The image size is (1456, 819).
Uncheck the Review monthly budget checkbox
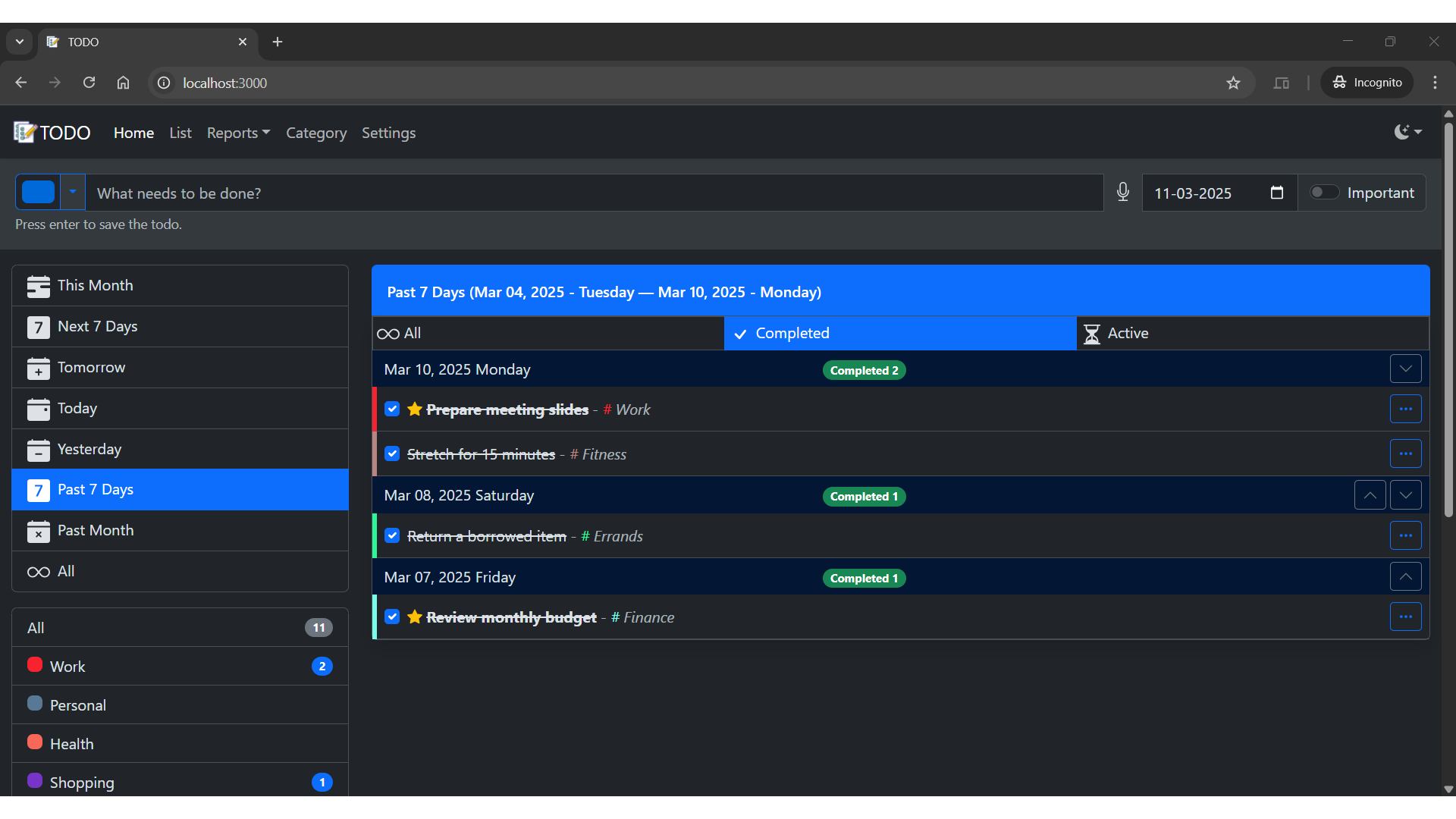[392, 617]
